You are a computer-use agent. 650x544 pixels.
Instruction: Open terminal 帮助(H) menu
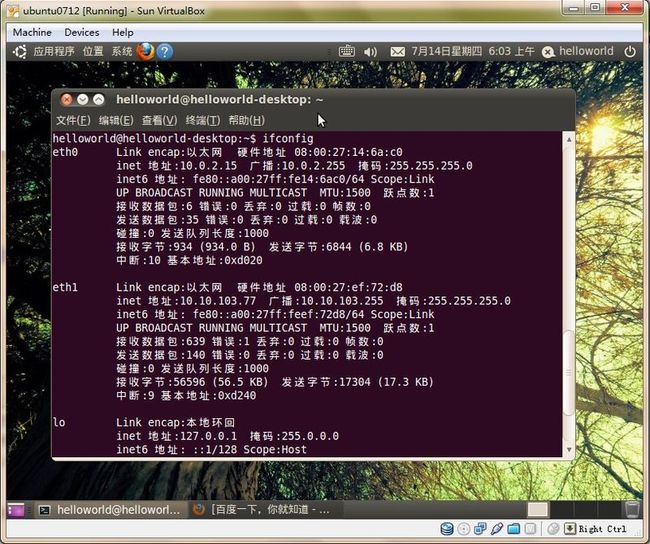point(246,120)
